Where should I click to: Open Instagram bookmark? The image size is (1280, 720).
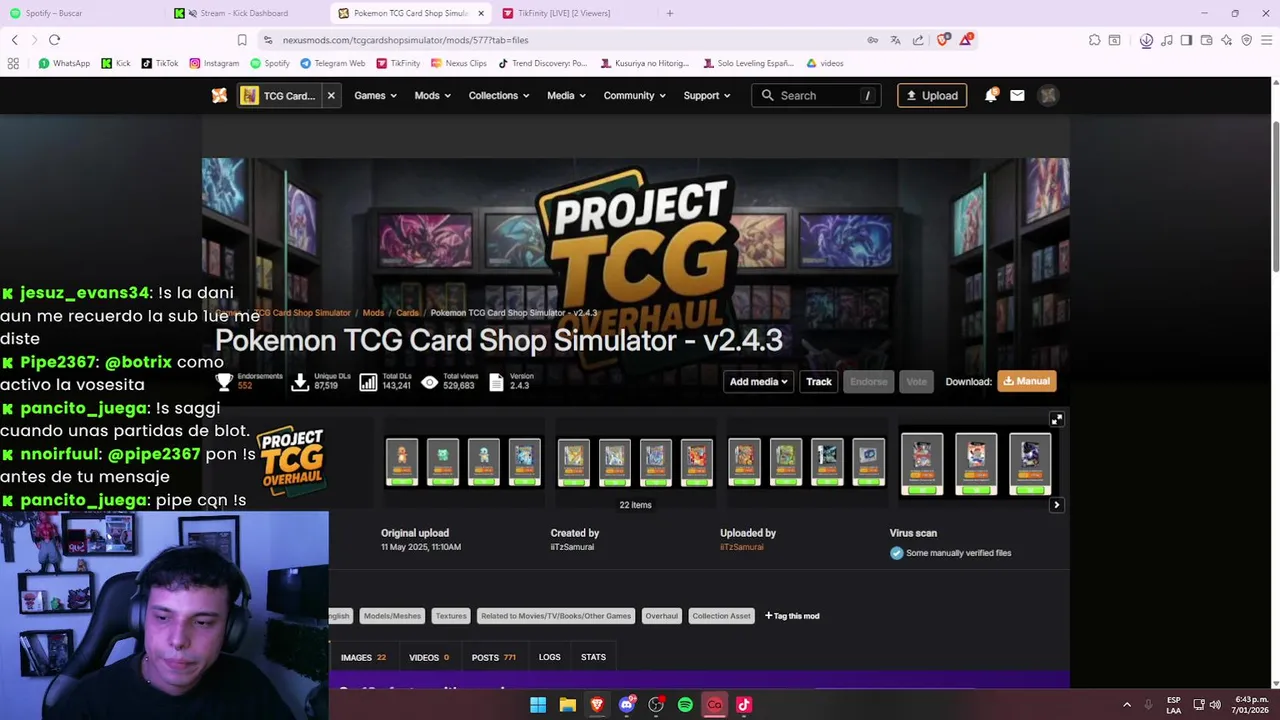214,63
